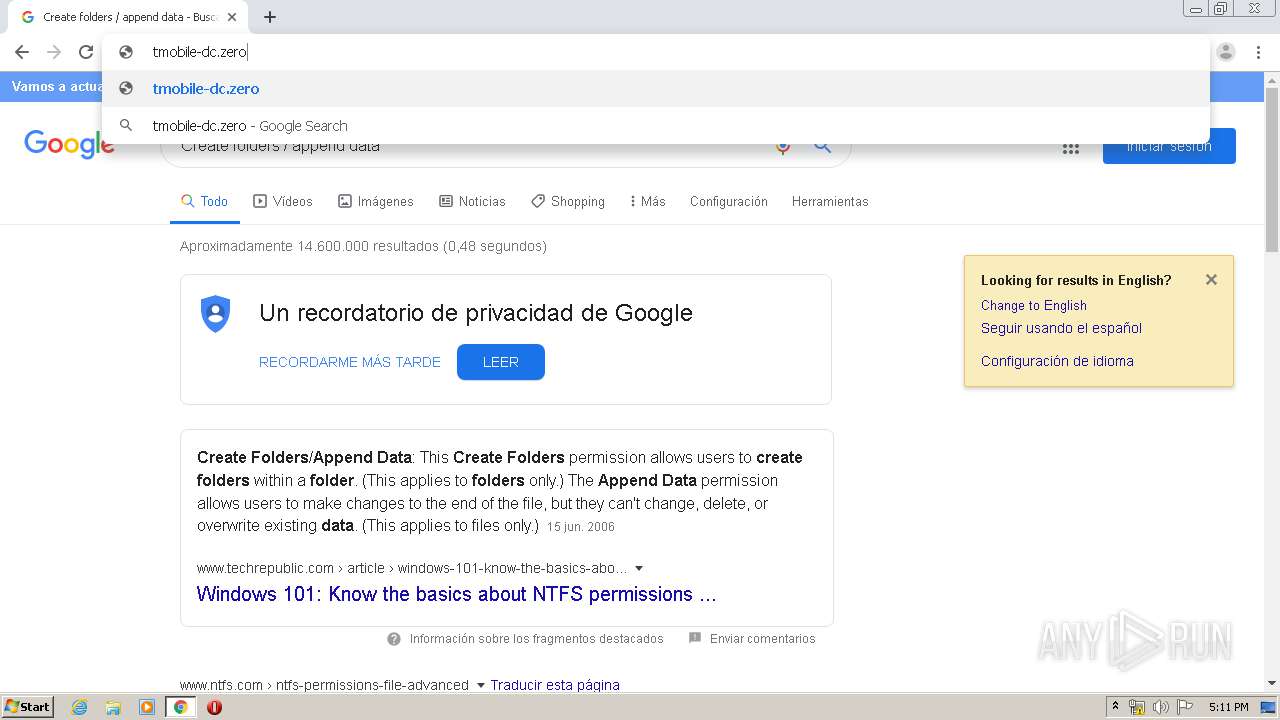Expand the techrepublic.com result dropdown arrow

click(639, 569)
